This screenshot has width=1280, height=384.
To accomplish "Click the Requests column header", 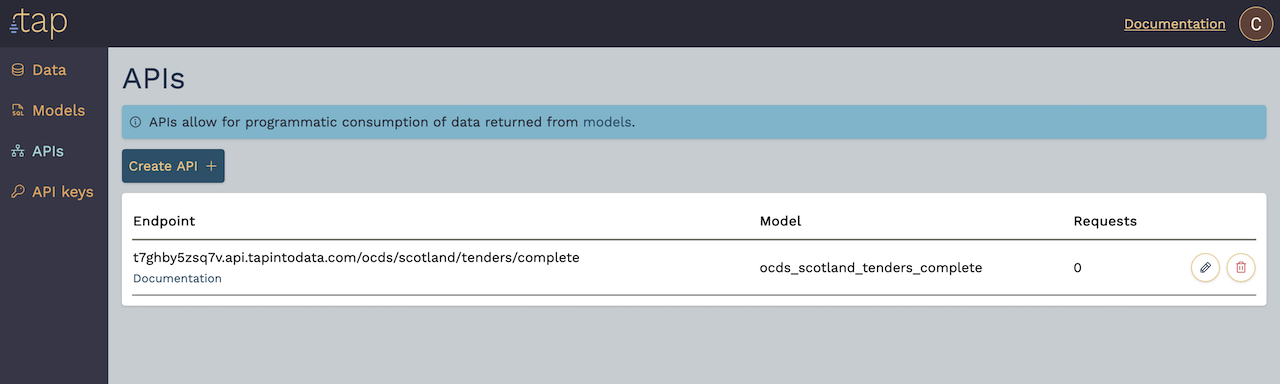I will pos(1105,221).
